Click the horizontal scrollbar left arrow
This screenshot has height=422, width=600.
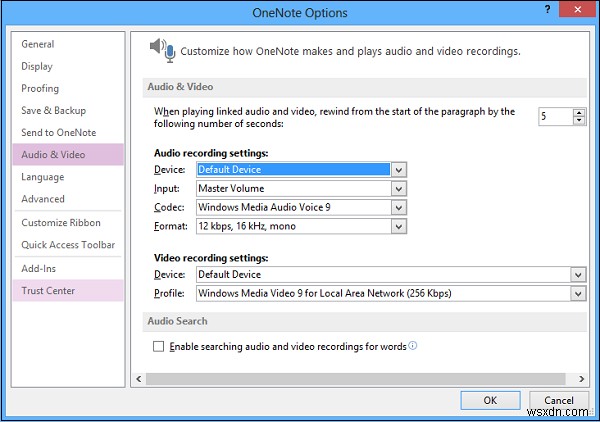pos(139,379)
